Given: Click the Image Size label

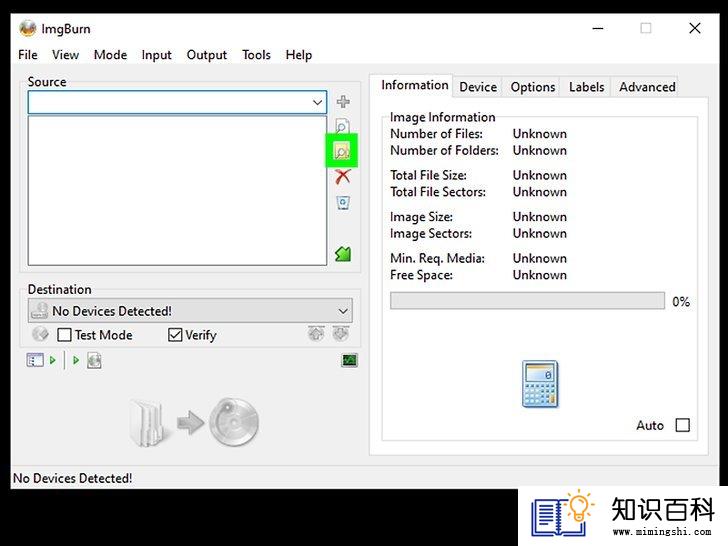Looking at the screenshot, I should (x=422, y=217).
